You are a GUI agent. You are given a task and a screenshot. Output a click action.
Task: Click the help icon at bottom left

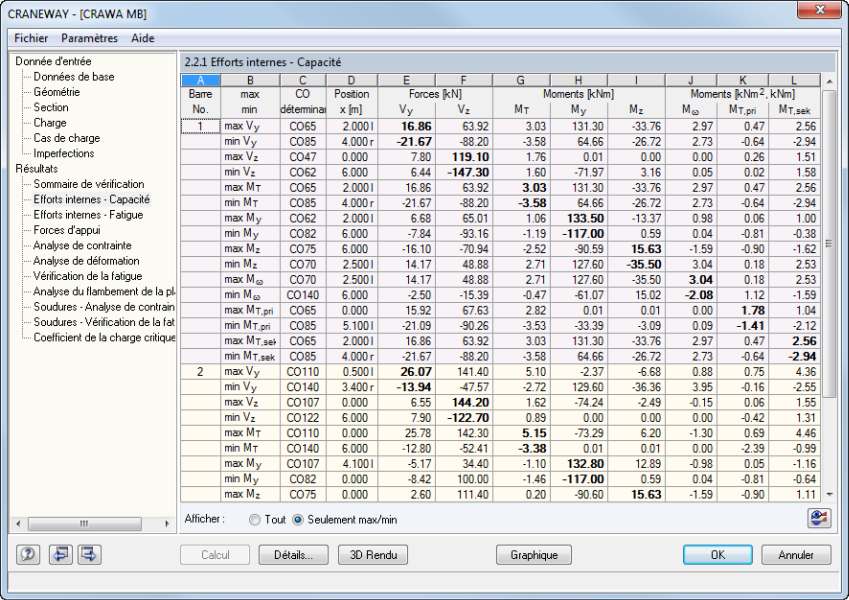pyautogui.click(x=29, y=555)
